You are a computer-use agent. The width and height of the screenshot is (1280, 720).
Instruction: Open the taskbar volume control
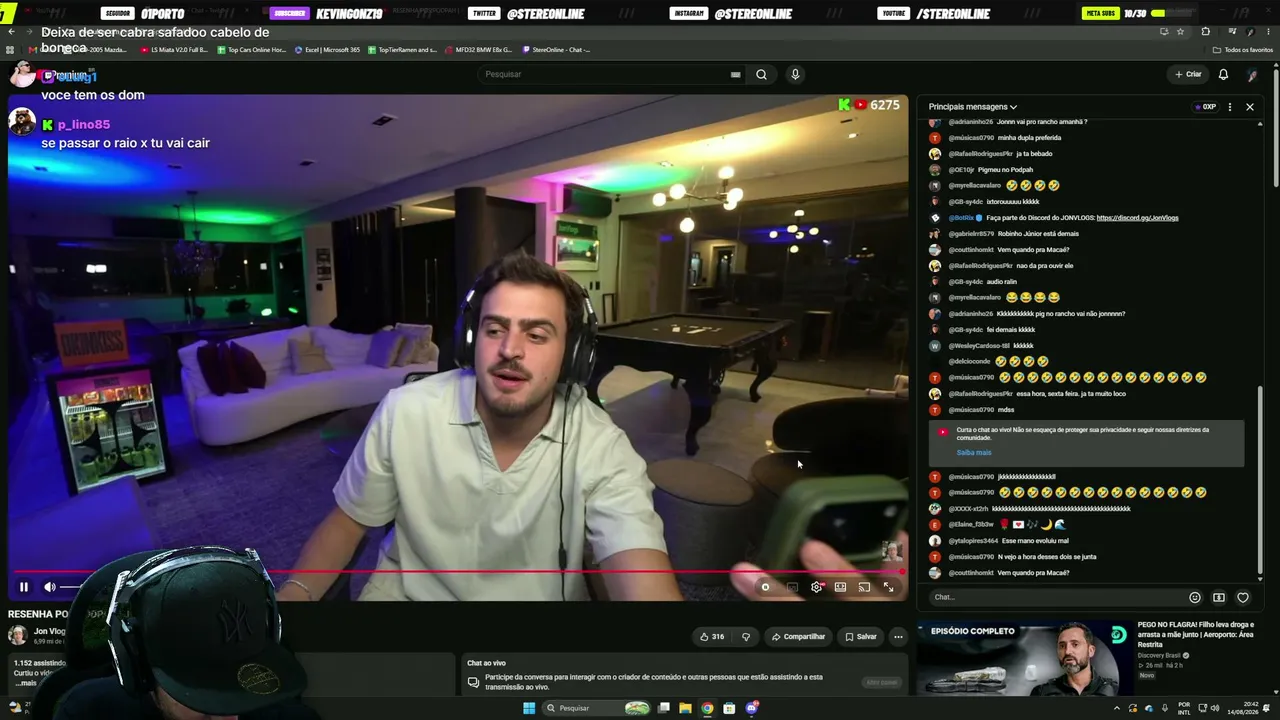(x=1215, y=708)
